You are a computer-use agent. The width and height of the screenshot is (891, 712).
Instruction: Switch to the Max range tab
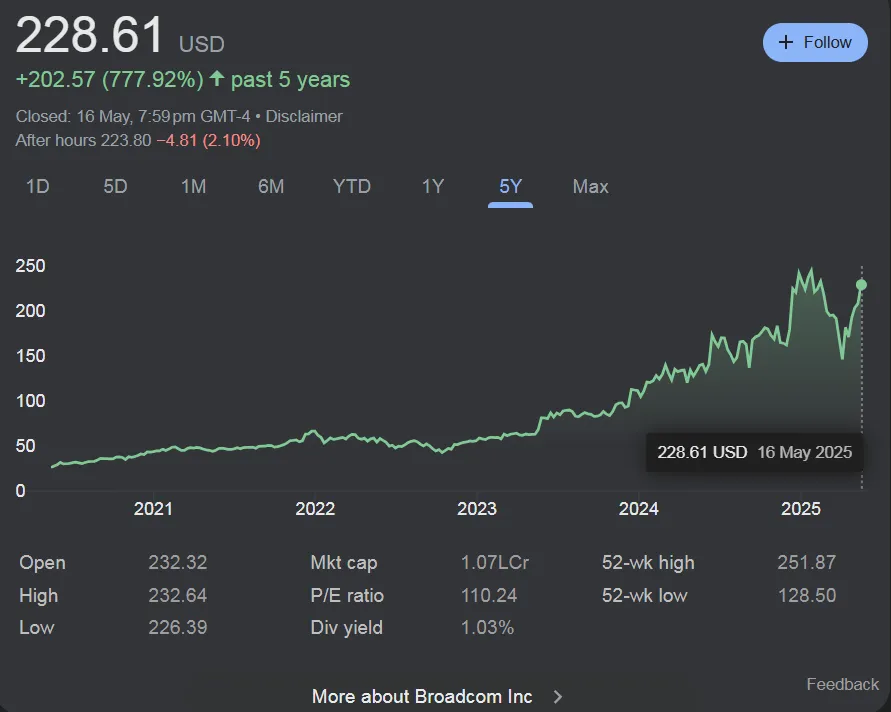pos(590,186)
